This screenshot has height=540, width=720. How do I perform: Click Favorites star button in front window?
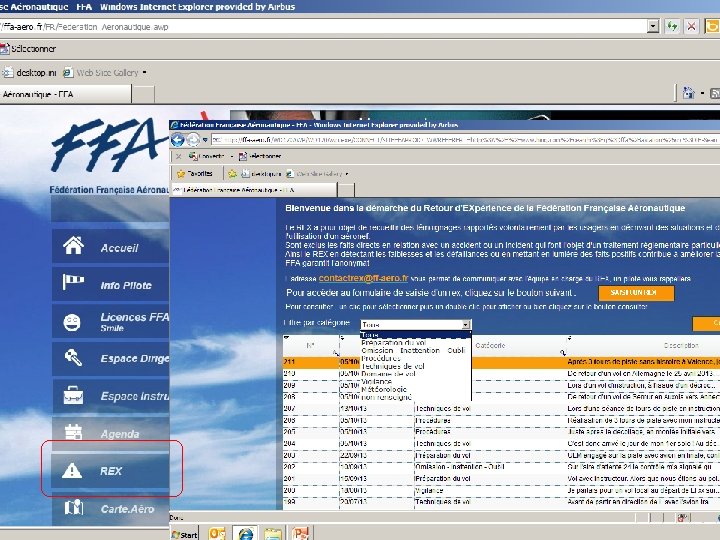[x=195, y=174]
